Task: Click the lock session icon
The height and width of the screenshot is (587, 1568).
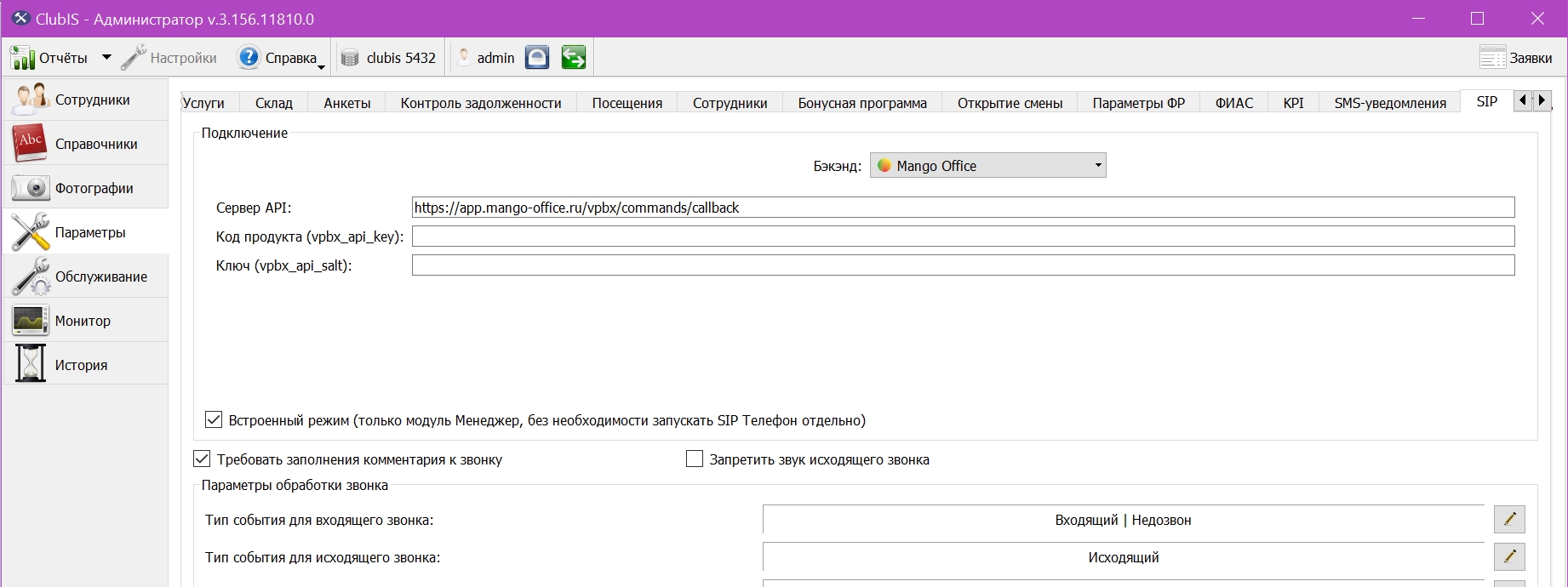Action: pos(537,58)
